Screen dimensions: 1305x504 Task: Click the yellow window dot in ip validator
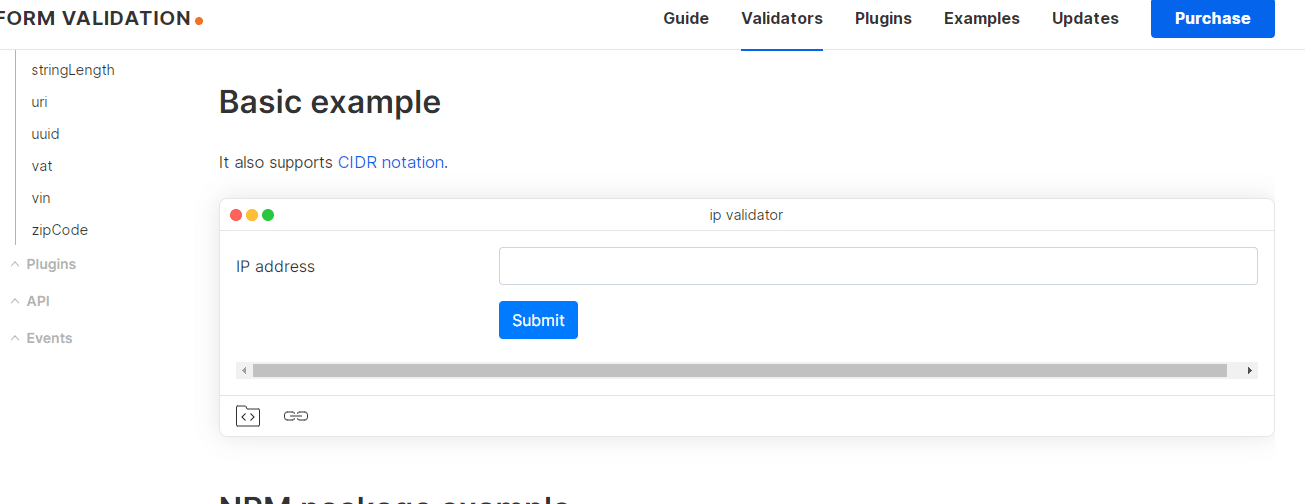coord(252,215)
